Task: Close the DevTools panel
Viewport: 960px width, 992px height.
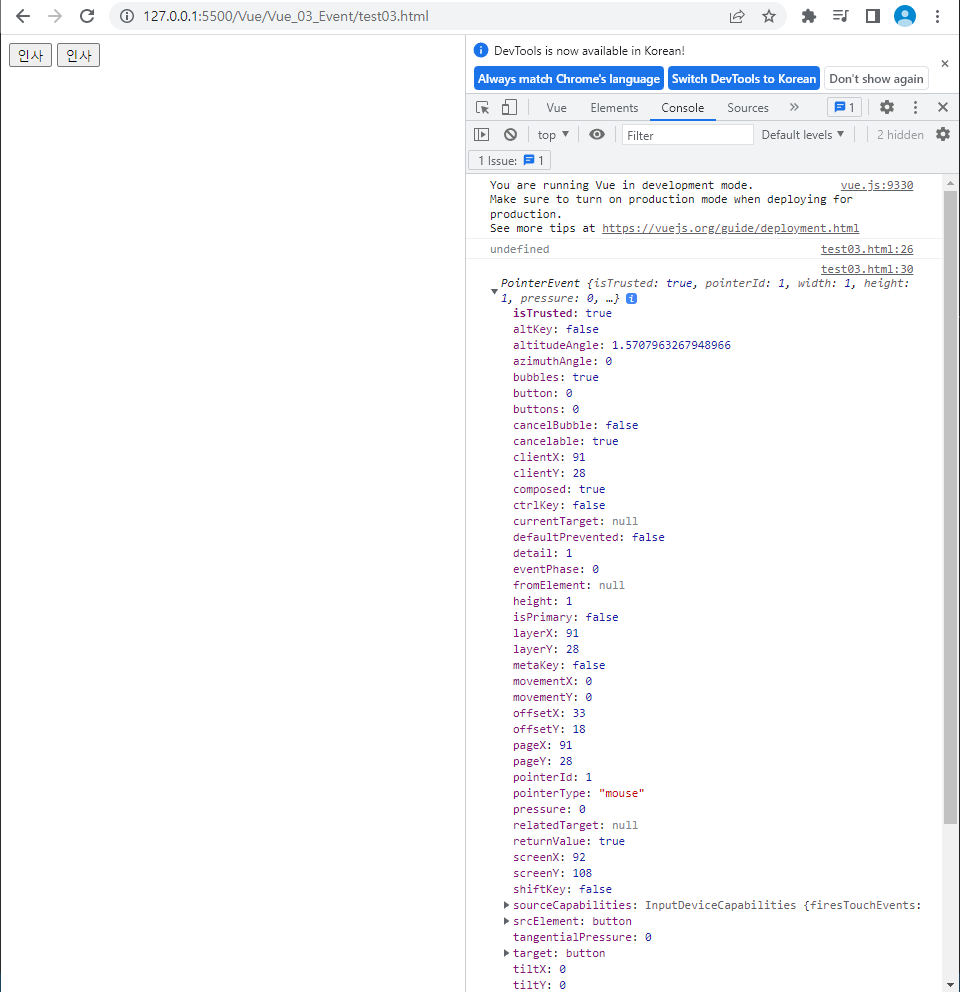Action: pos(943,108)
